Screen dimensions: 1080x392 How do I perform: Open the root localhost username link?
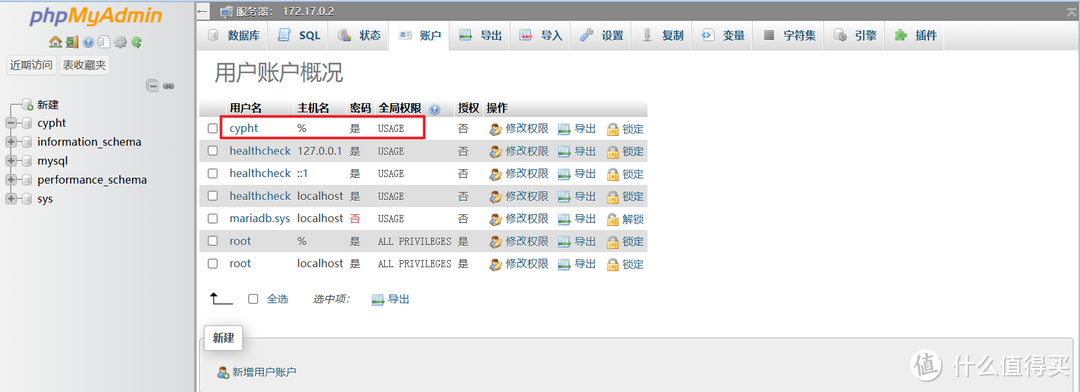[240, 264]
